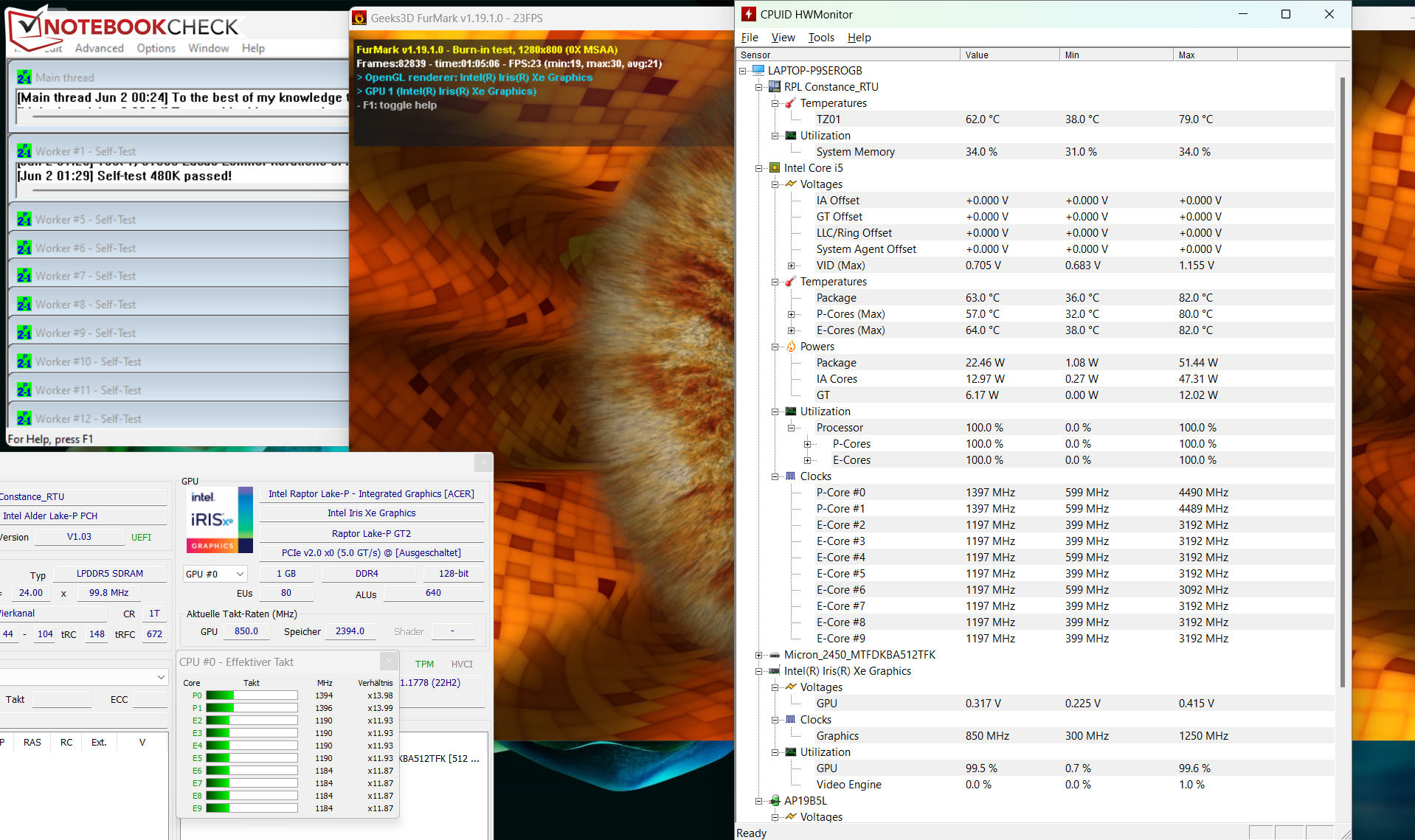The image size is (1415, 840).
Task: Click the drive icon beside Micron_2450_MTFDKBA512TFK
Action: [x=774, y=654]
